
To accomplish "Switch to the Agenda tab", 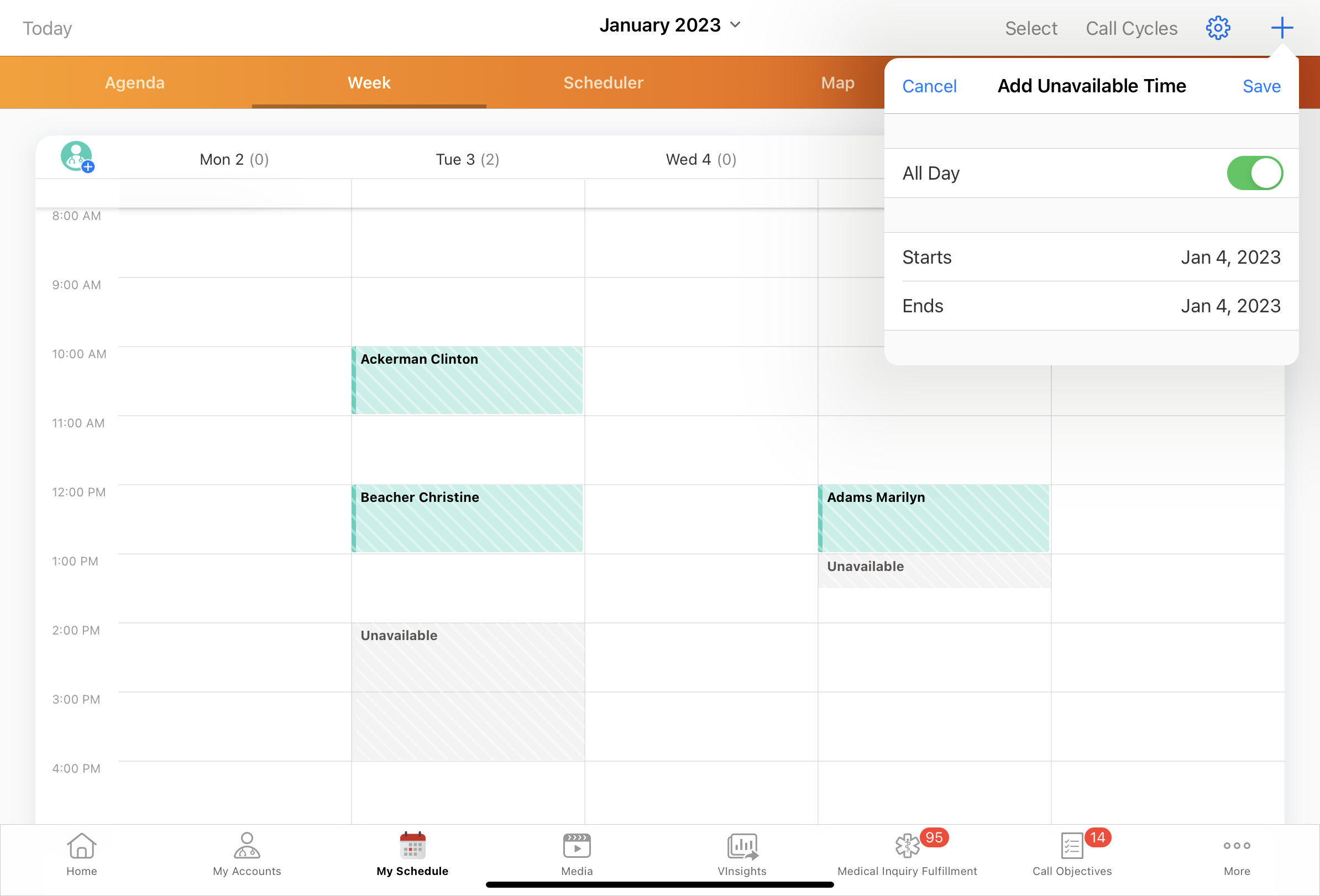I will (135, 83).
